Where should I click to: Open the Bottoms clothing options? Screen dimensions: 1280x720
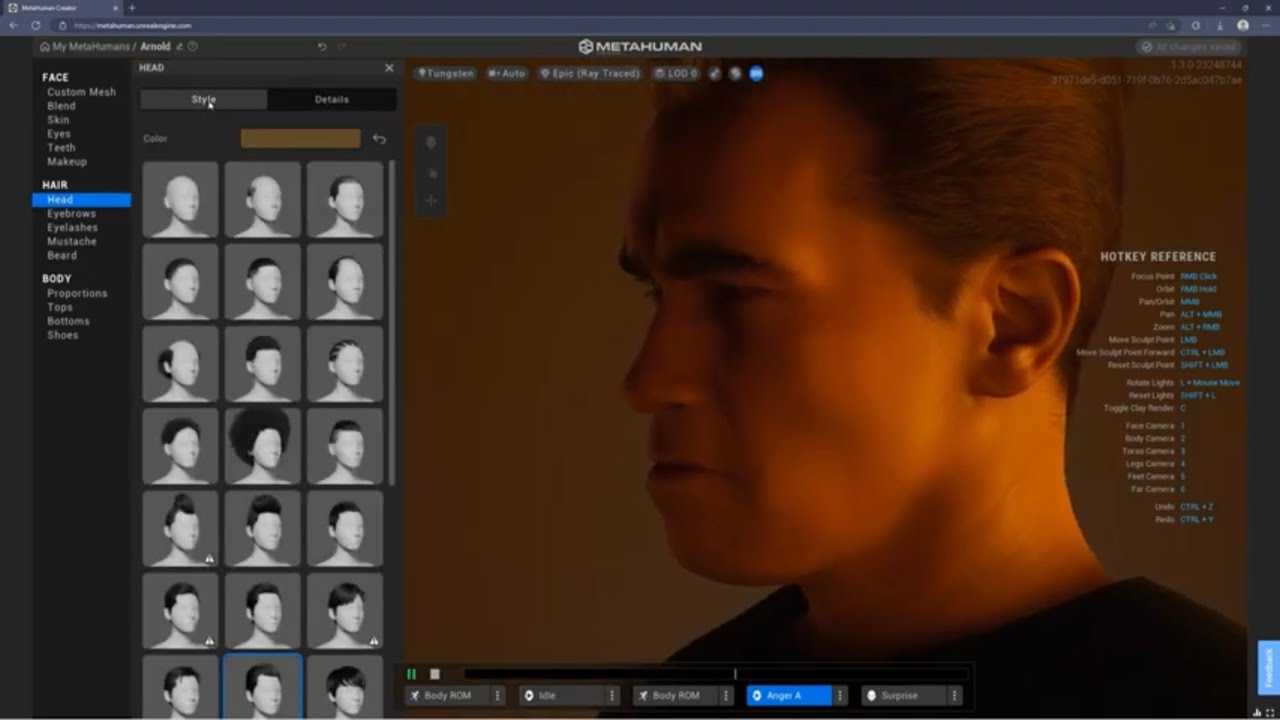68,322
